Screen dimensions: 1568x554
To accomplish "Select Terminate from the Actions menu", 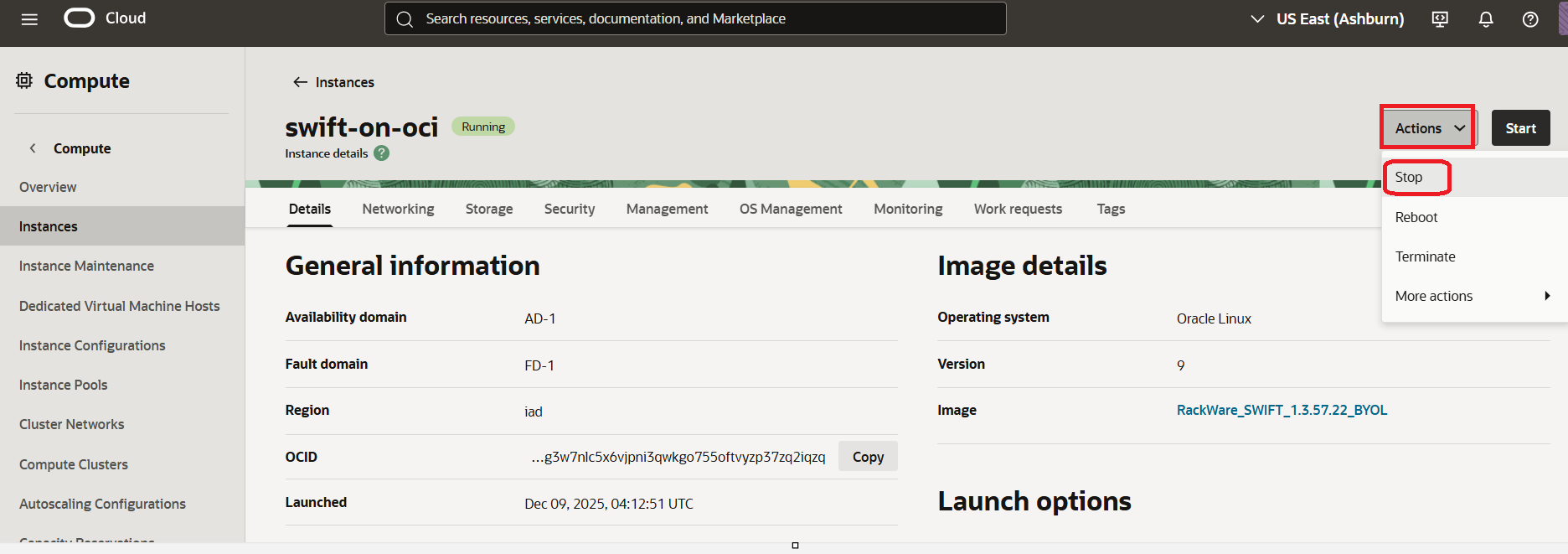I will 1425,256.
